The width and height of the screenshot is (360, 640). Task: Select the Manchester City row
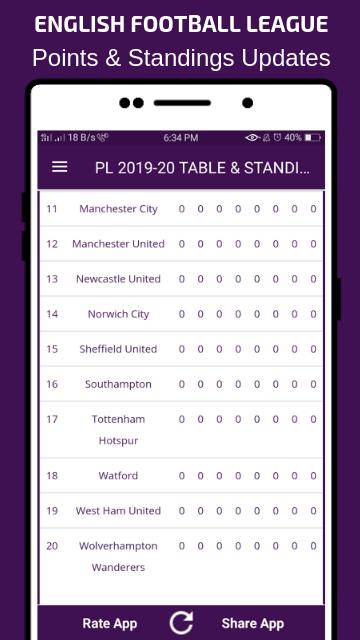181,209
